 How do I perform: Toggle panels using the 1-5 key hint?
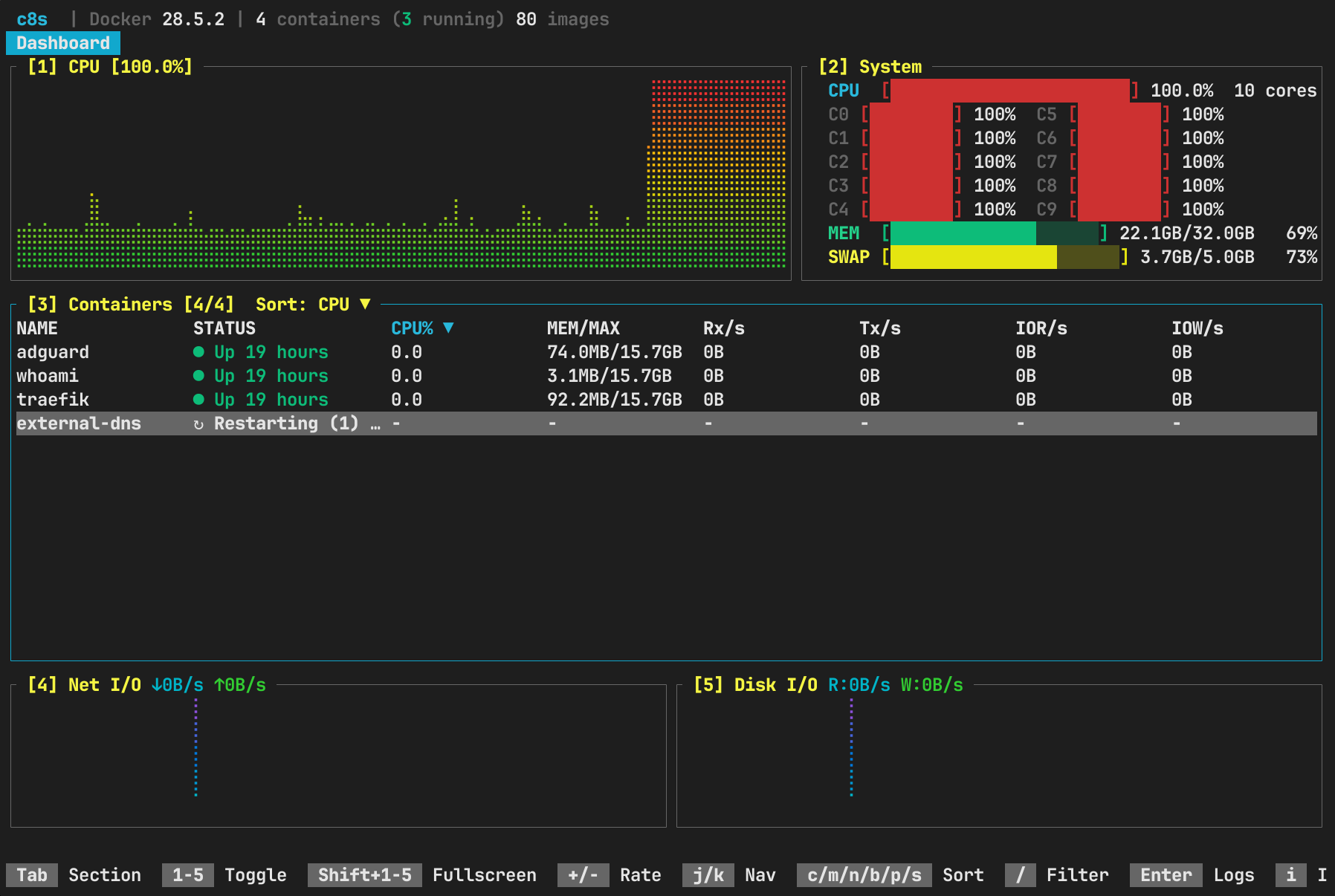pos(187,875)
